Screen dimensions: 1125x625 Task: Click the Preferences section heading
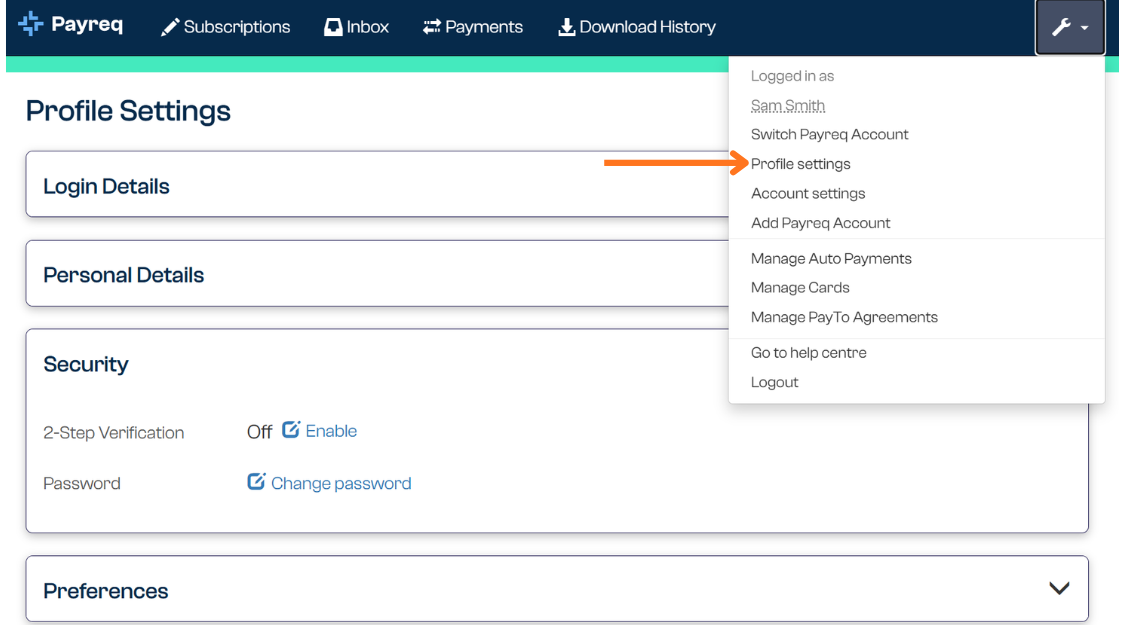[105, 591]
